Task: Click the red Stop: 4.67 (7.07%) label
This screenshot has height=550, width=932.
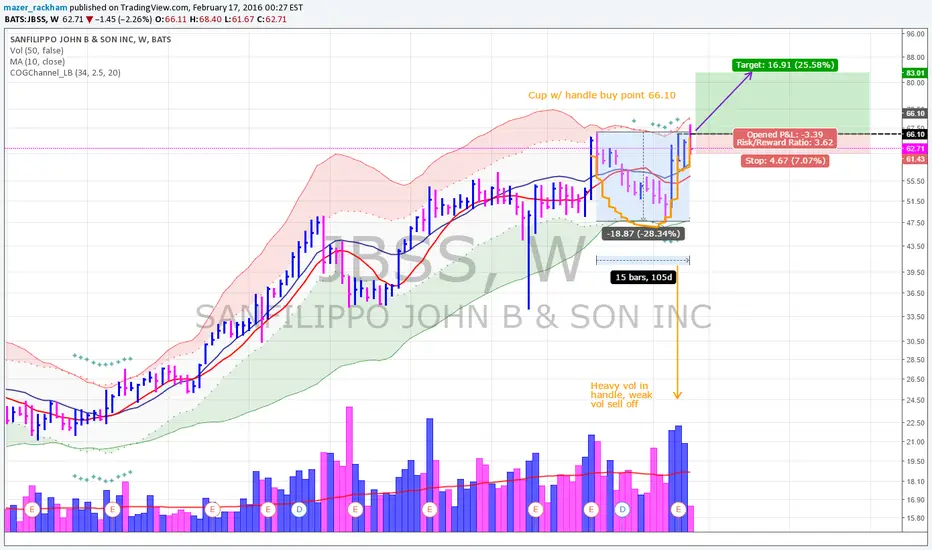Action: (785, 161)
